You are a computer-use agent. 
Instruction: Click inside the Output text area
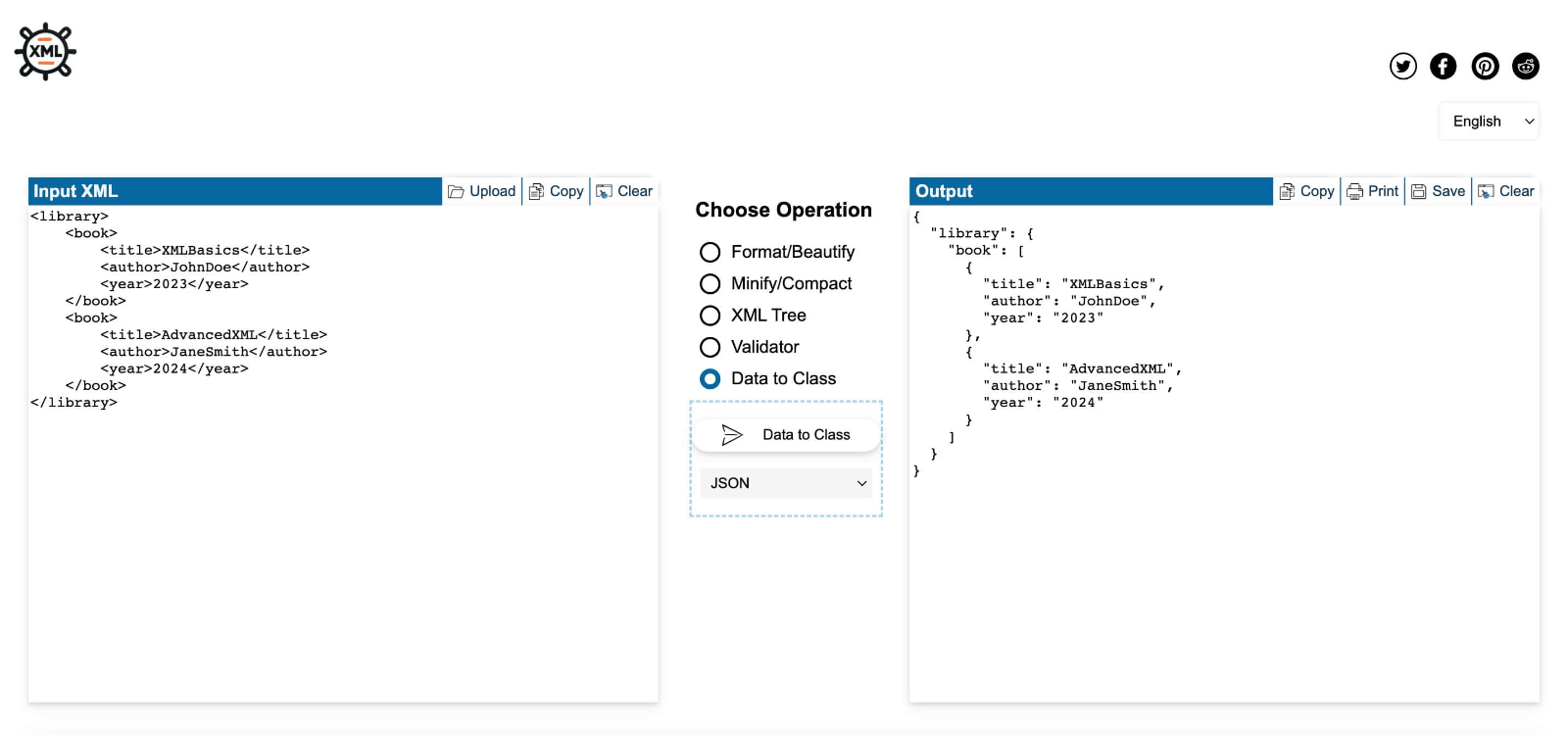1224,453
